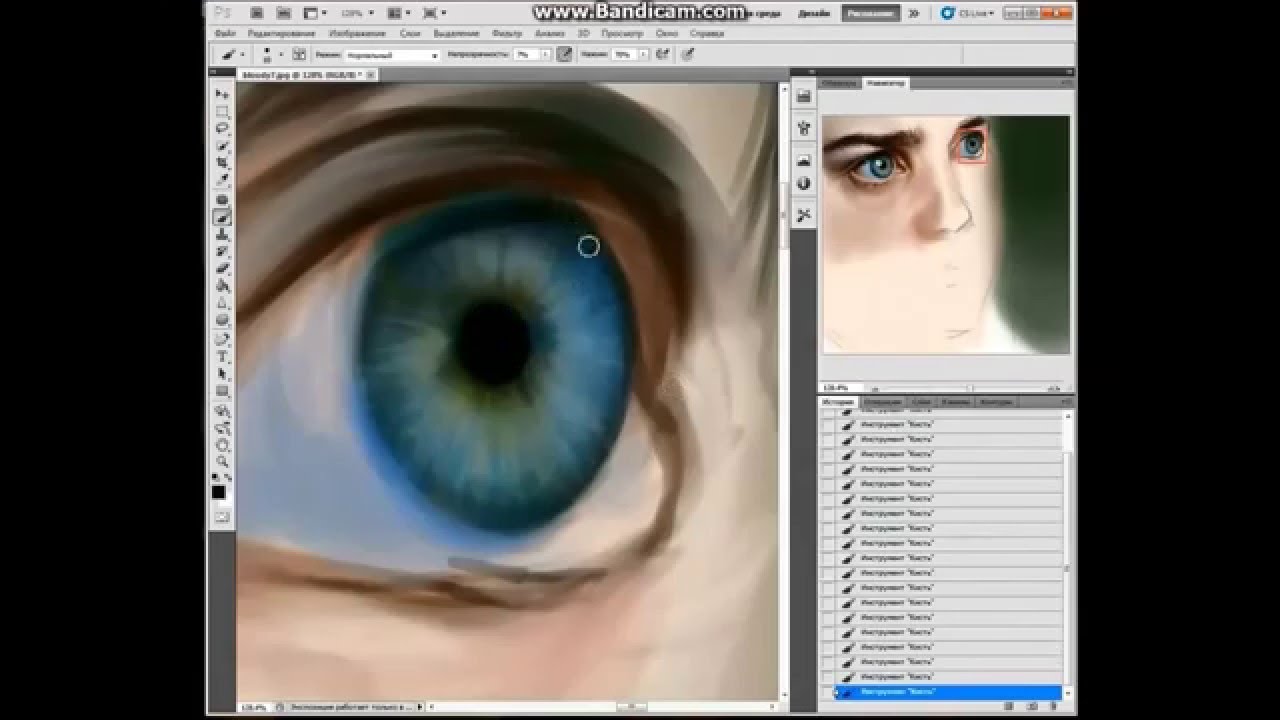Select the Type tool
The width and height of the screenshot is (1280, 720).
coord(222,357)
